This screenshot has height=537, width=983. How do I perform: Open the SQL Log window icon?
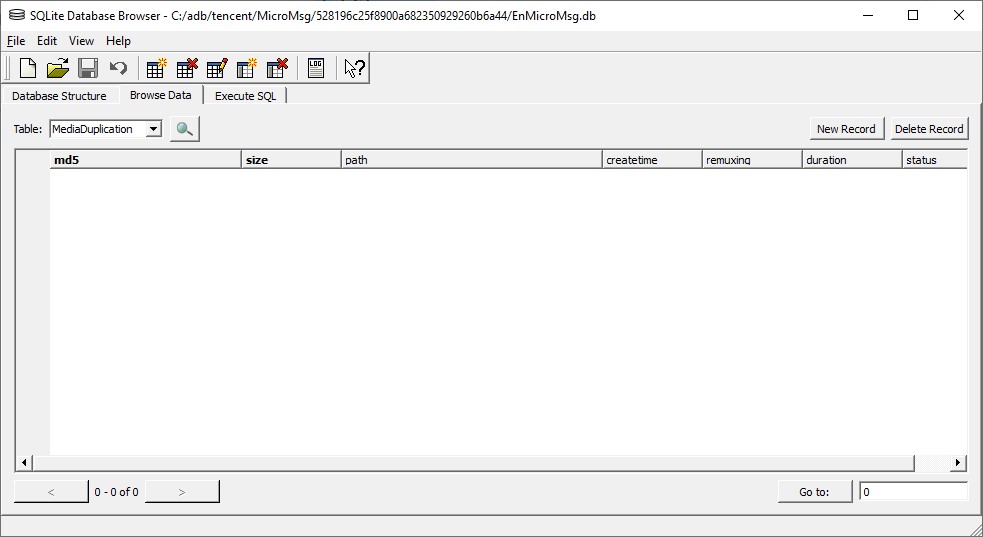316,68
